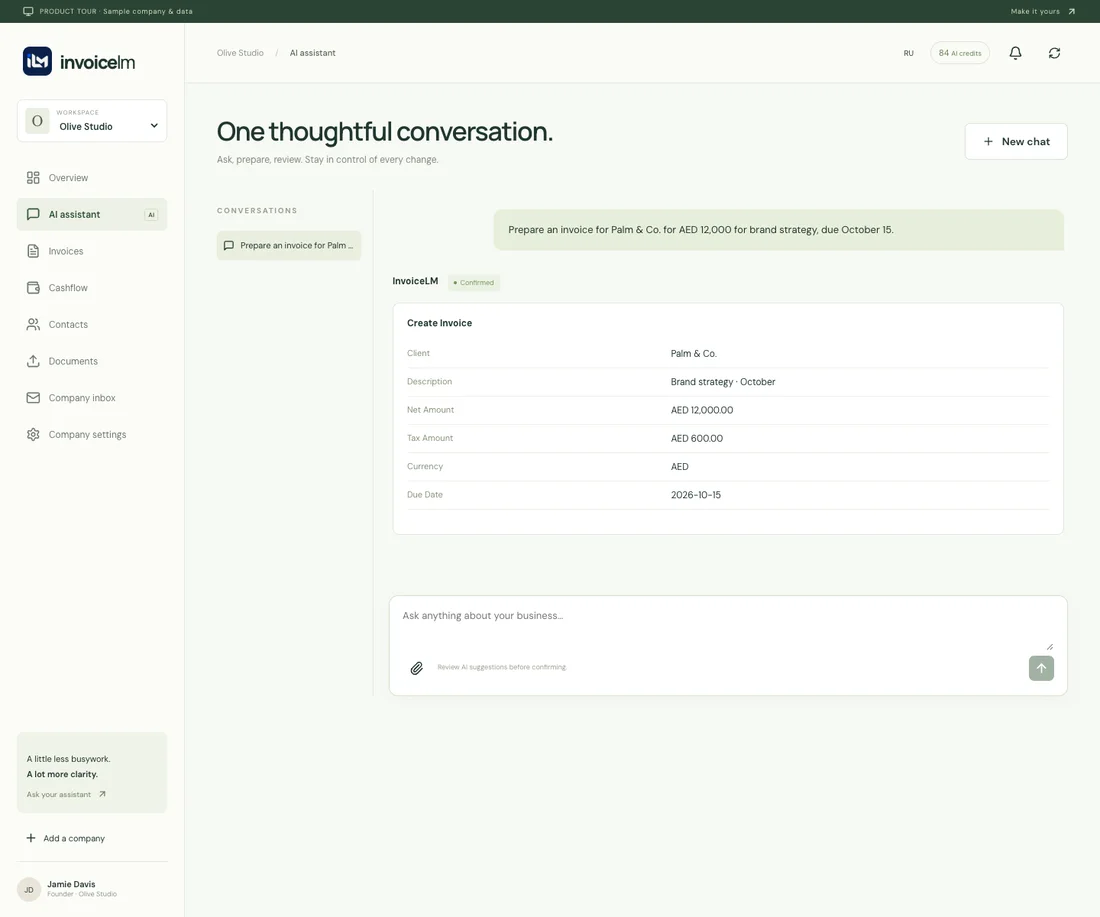Open Company inbox
This screenshot has width=1100, height=917.
pos(92,398)
